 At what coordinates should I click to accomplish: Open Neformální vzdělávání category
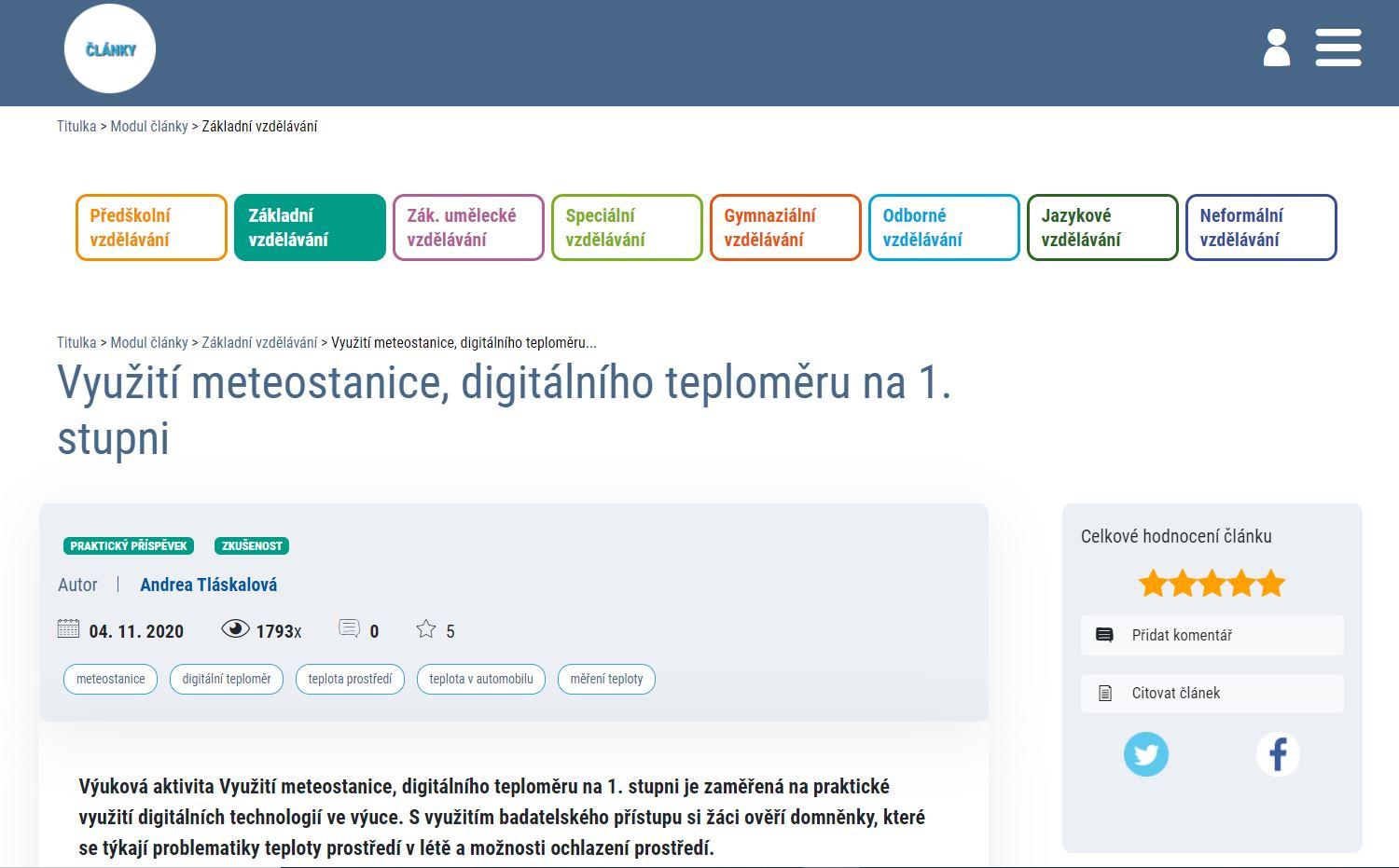click(x=1261, y=227)
